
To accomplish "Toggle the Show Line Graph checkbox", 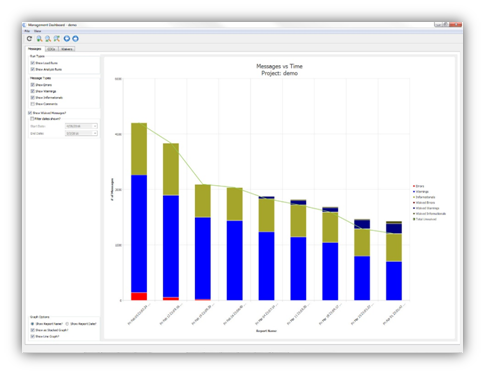I will tap(33, 336).
